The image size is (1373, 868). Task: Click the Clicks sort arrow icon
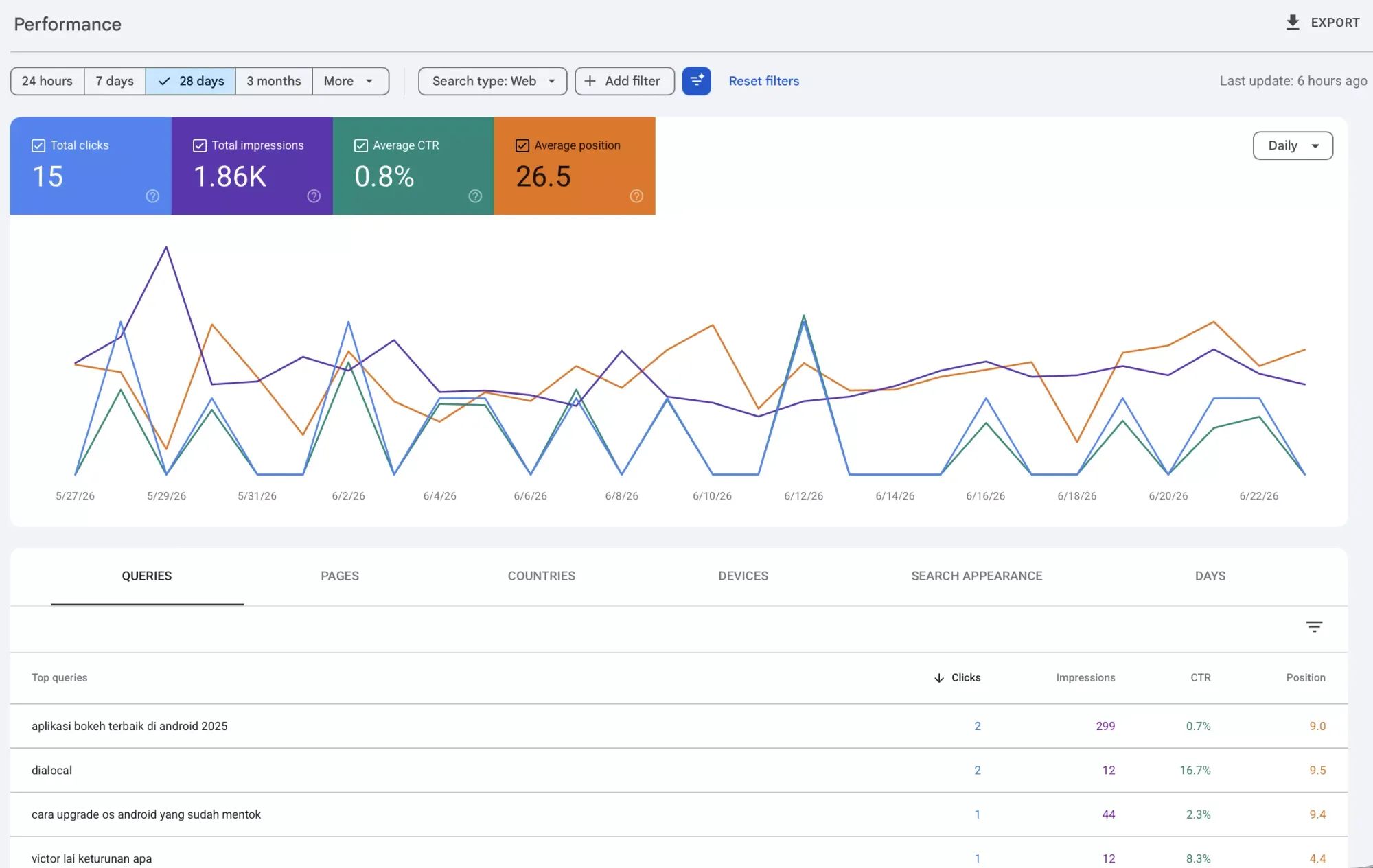(939, 678)
